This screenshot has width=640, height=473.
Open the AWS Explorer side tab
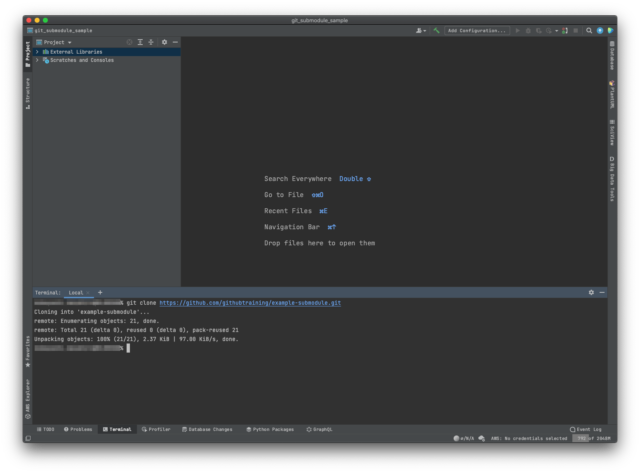tap(28, 399)
